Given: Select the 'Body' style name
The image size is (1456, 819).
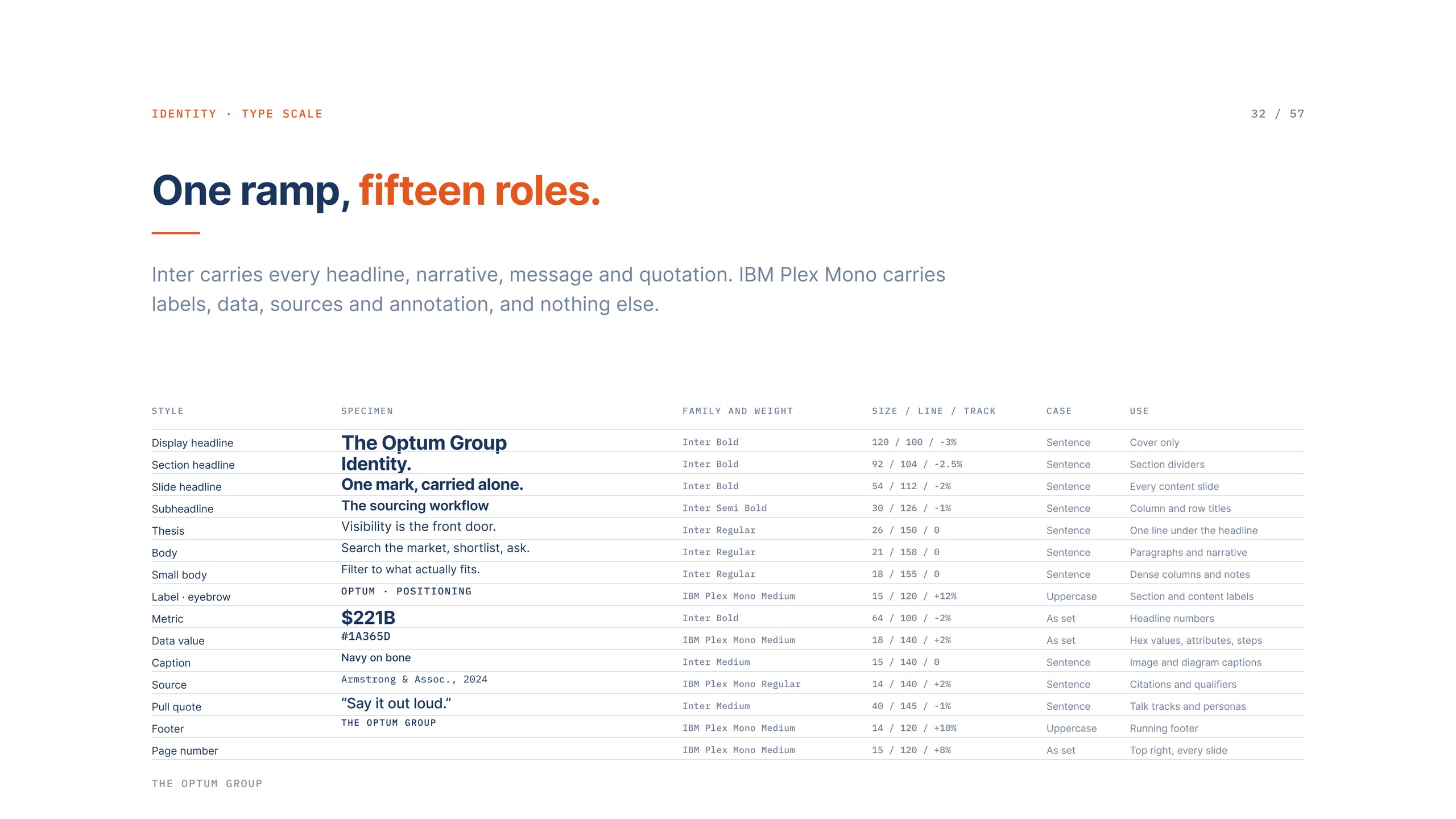Looking at the screenshot, I should click(164, 553).
